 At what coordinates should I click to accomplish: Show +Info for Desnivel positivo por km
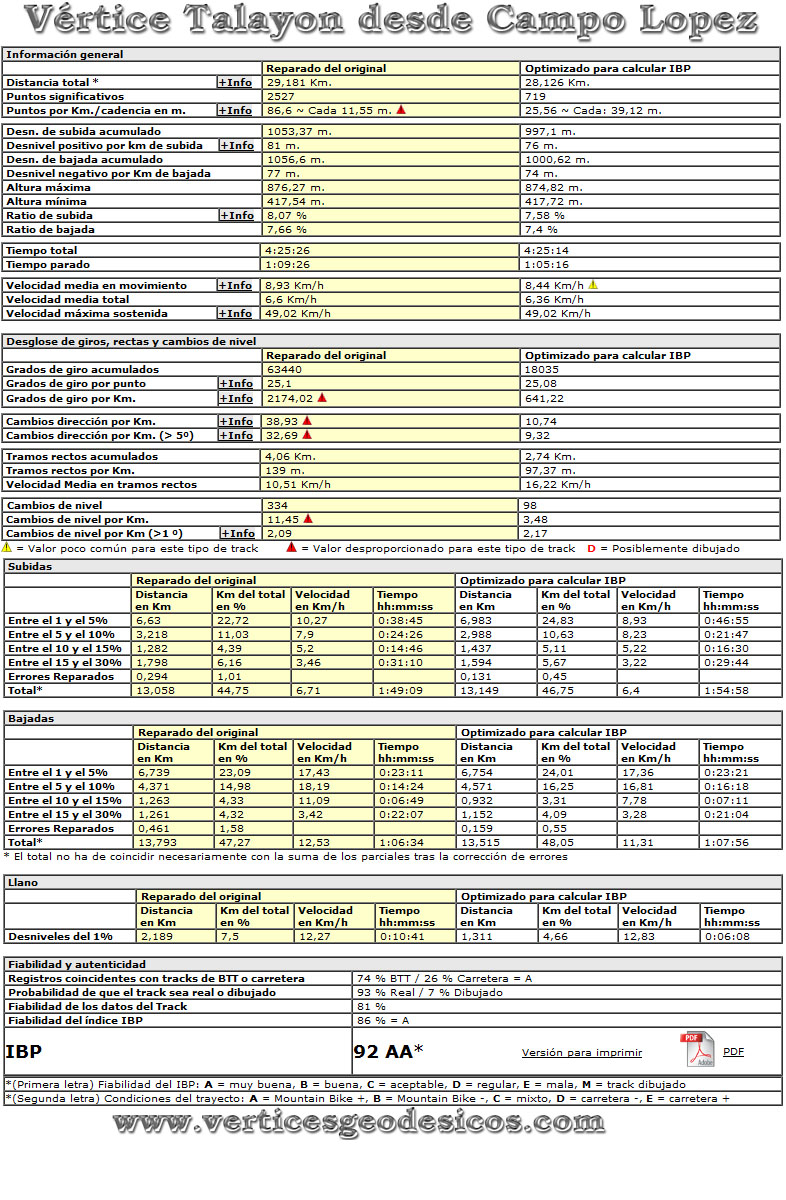(236, 145)
